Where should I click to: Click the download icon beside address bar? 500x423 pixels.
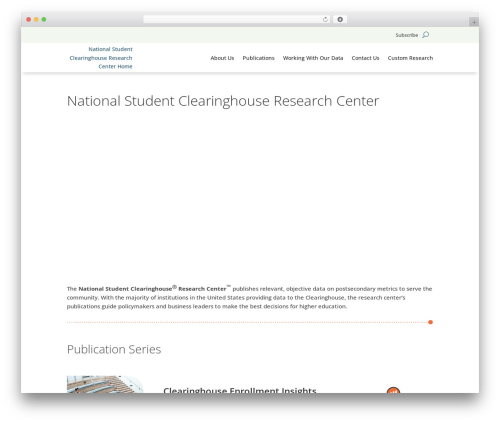340,20
